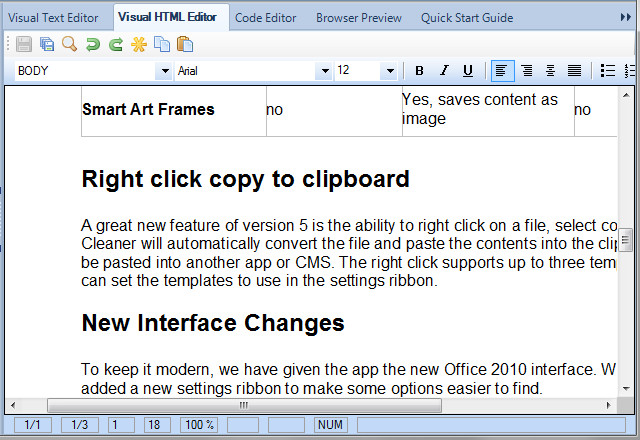Viewport: 640px width, 440px height.
Task: Switch to the Code Editor tab
Action: click(x=266, y=18)
